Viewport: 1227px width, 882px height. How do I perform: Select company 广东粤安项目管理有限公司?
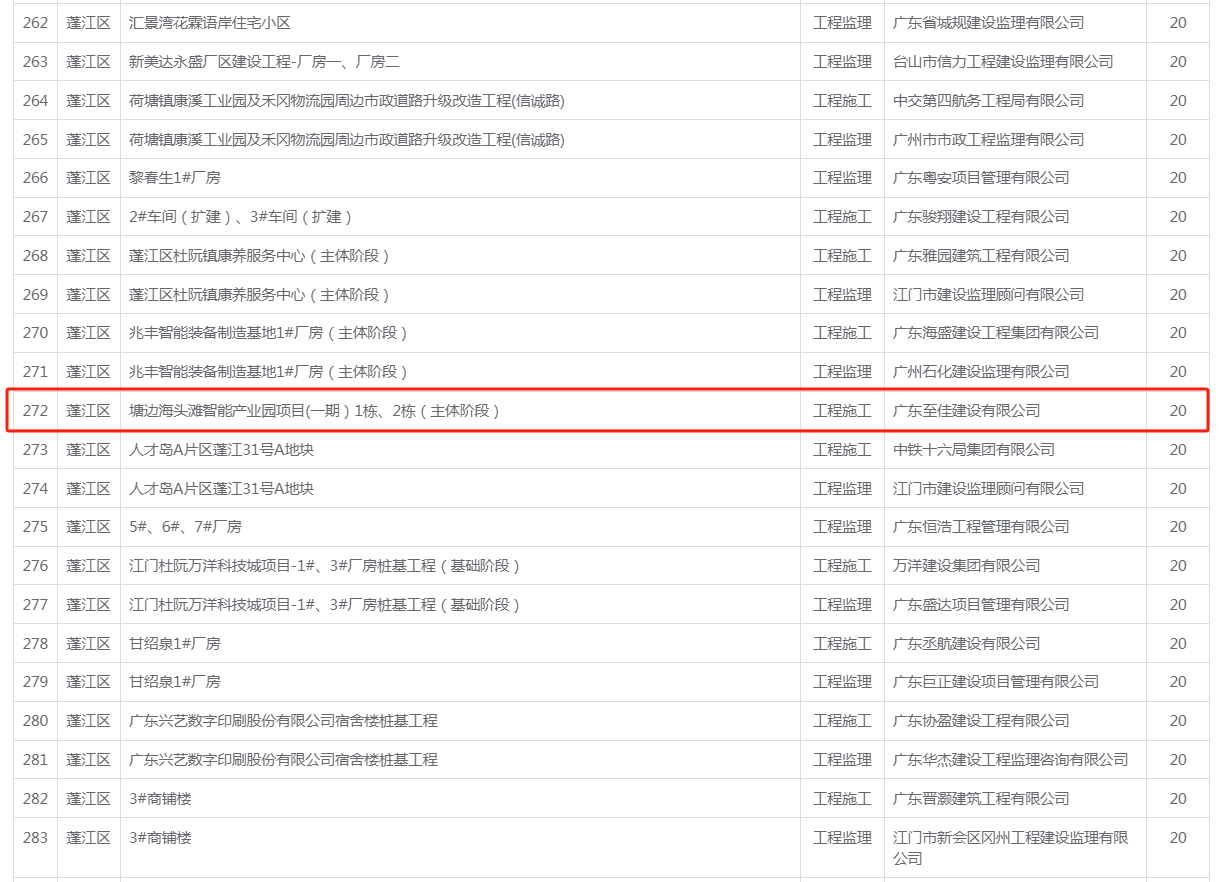click(981, 177)
